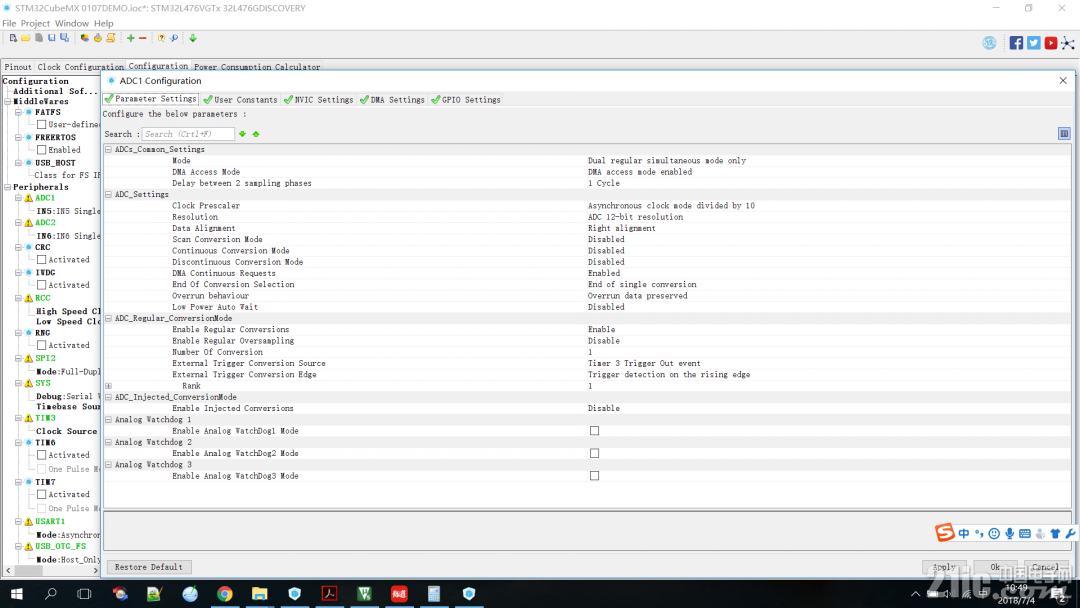Click the magnifier search toolbar icon
Screen dimensions: 1080x608
pyautogui.click(x=174, y=38)
